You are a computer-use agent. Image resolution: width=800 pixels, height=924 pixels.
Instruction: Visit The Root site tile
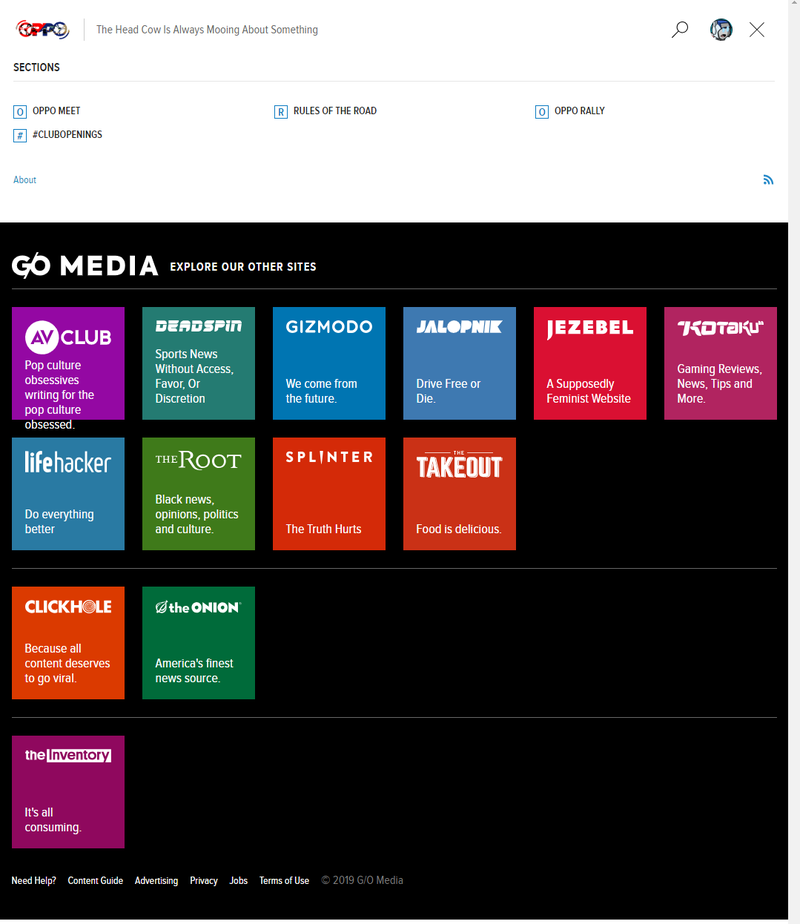coord(199,494)
